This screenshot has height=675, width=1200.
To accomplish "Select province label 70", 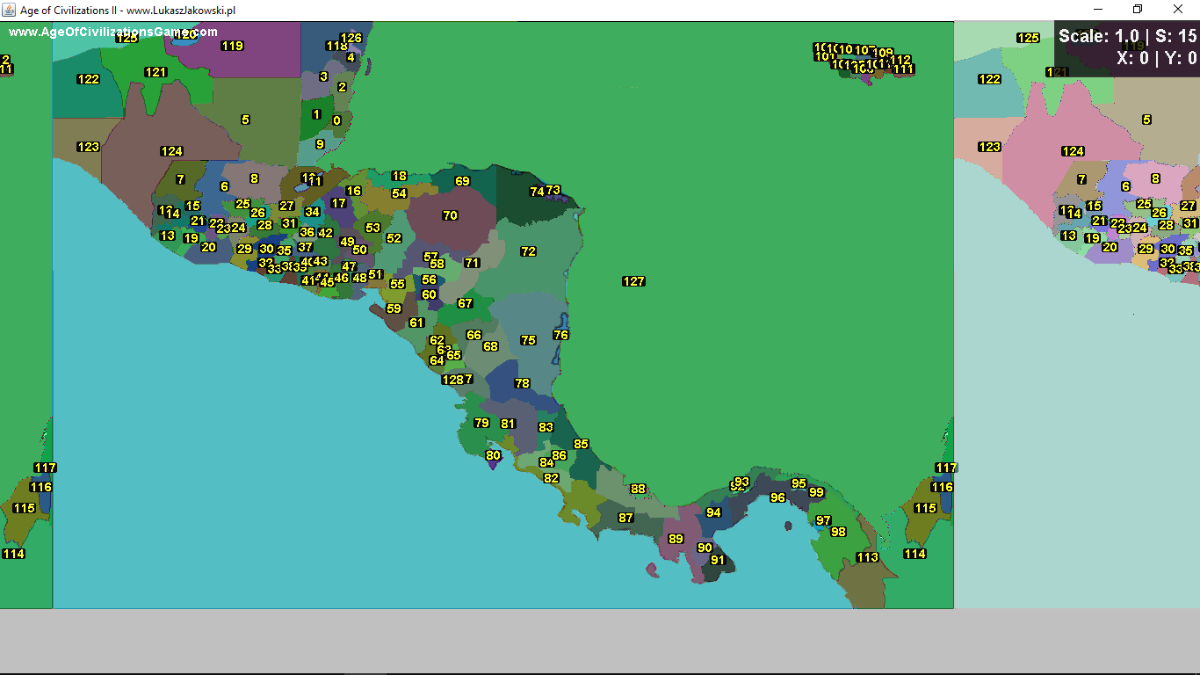I will [x=450, y=215].
